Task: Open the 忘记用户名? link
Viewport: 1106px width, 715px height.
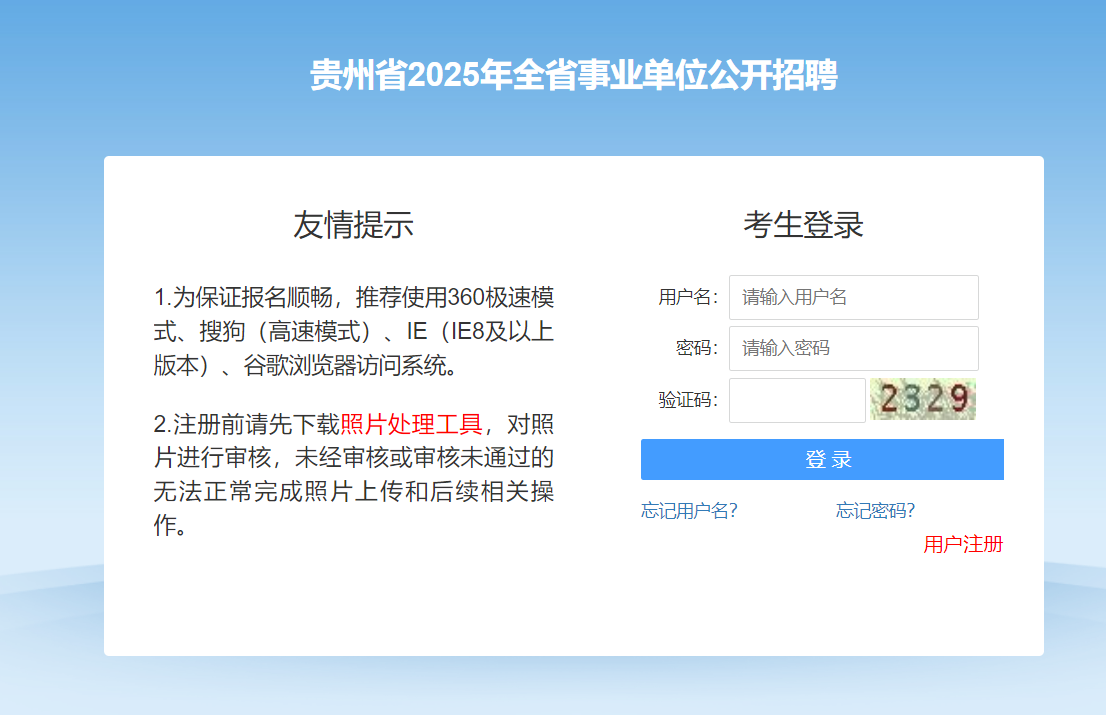Action: click(689, 511)
